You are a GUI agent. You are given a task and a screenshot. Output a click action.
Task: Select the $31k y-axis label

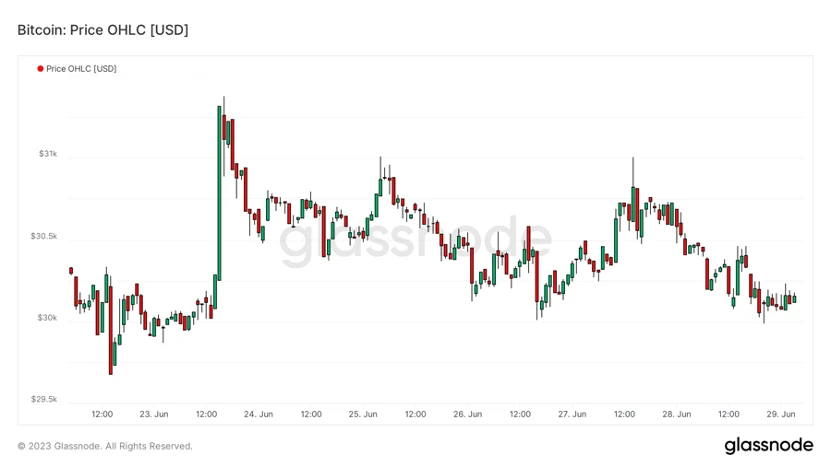[48, 154]
